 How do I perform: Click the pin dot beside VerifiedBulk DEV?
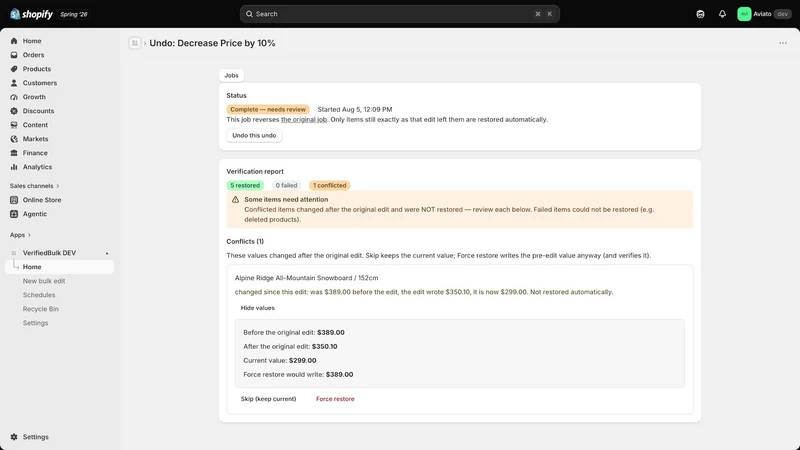pos(107,253)
